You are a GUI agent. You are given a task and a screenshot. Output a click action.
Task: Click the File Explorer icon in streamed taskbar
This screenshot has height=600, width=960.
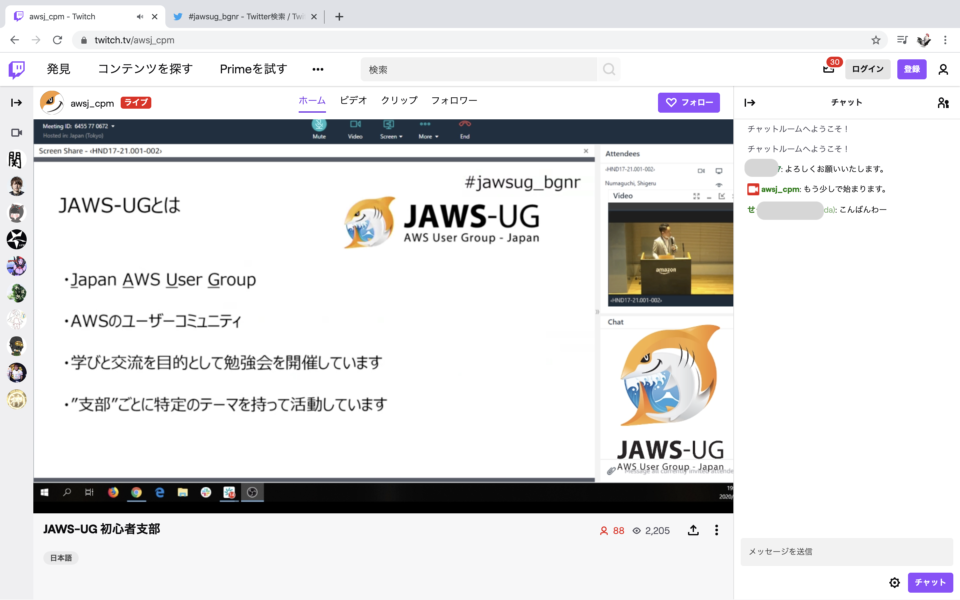point(182,492)
